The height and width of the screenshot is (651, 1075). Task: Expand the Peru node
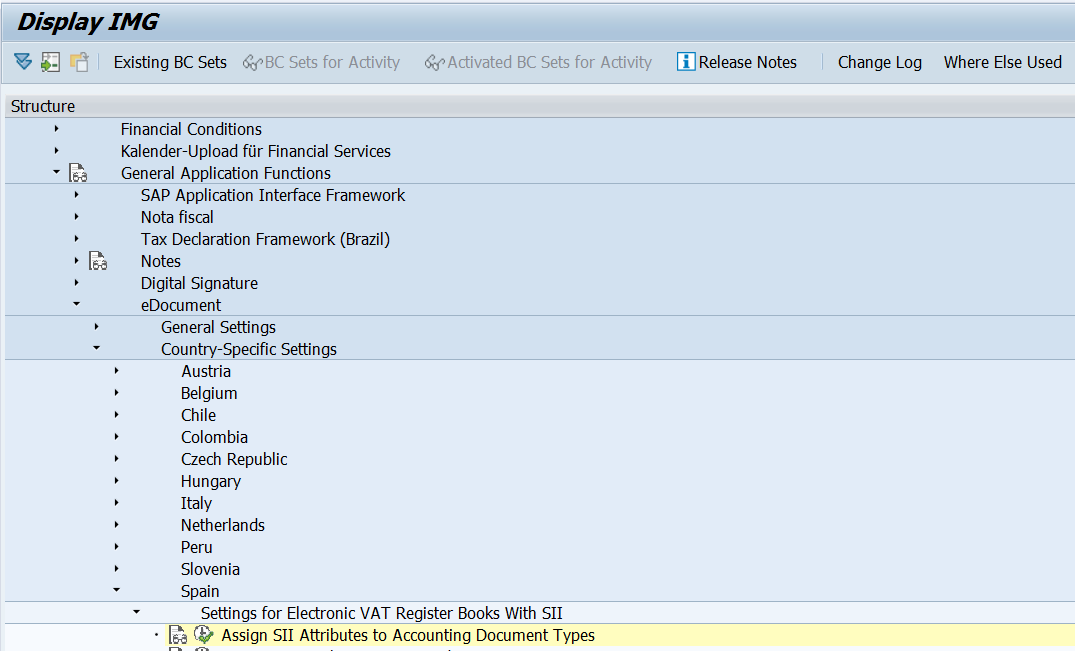pos(117,546)
